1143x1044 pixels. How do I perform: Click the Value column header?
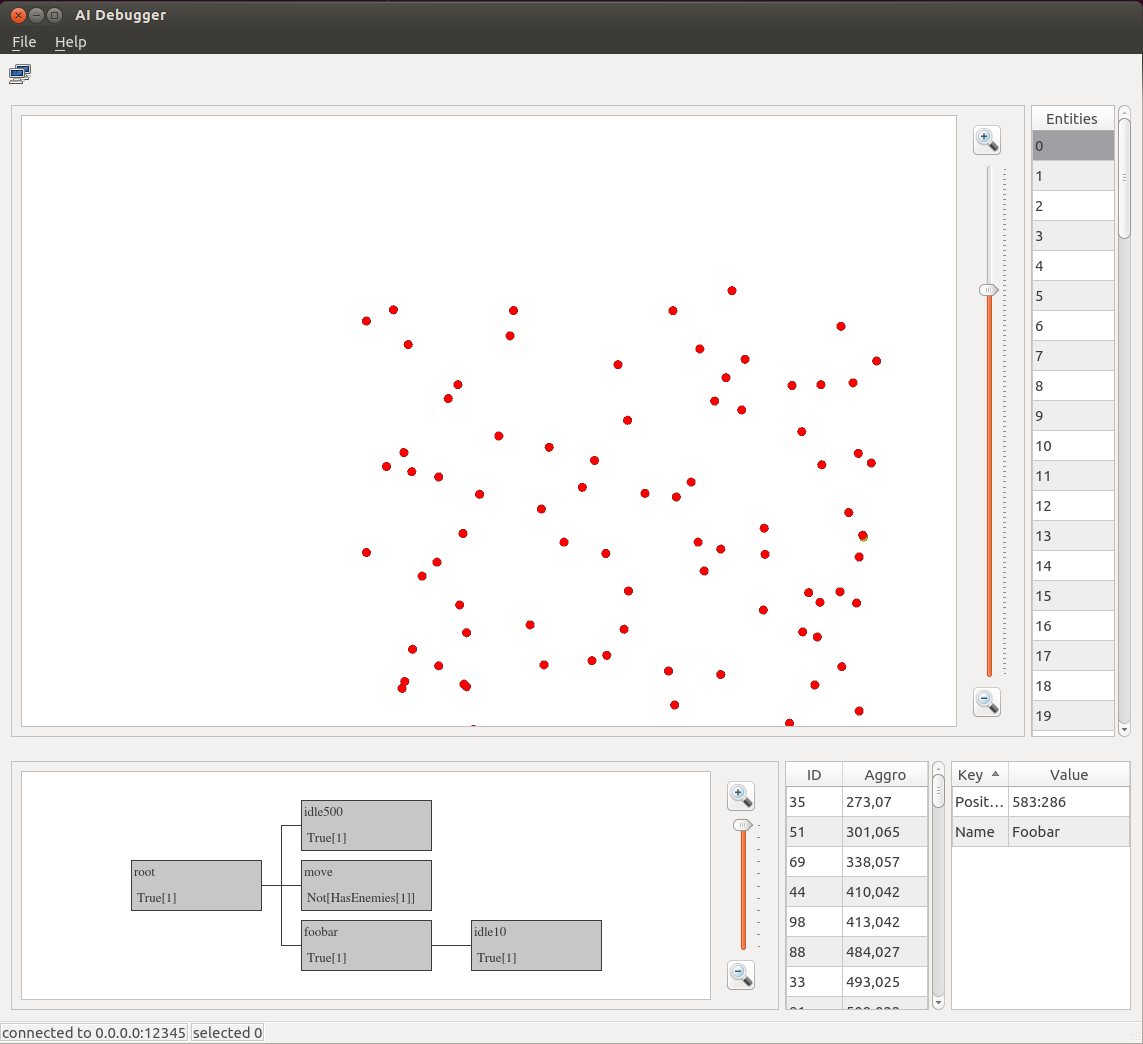pos(1069,775)
